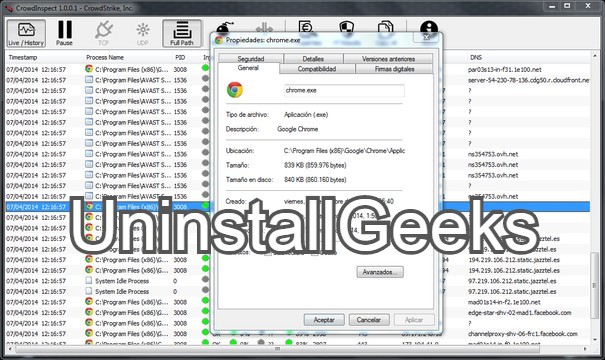Click Avast icon in the cloudfront.net row
Screen dimensions: 605x360
point(89,79)
